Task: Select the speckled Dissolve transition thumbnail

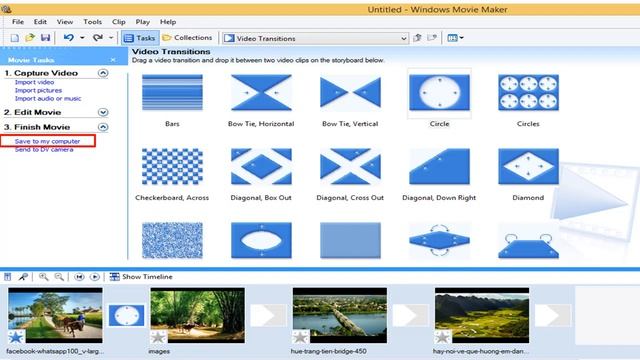Action: (172, 240)
